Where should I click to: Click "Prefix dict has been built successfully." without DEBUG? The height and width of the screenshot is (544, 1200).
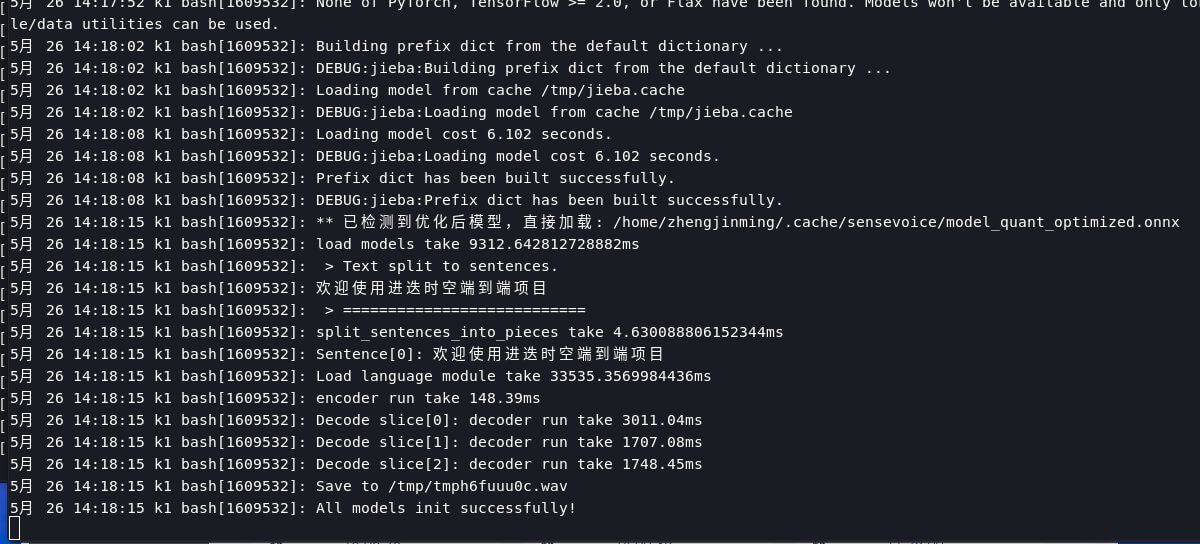click(495, 178)
